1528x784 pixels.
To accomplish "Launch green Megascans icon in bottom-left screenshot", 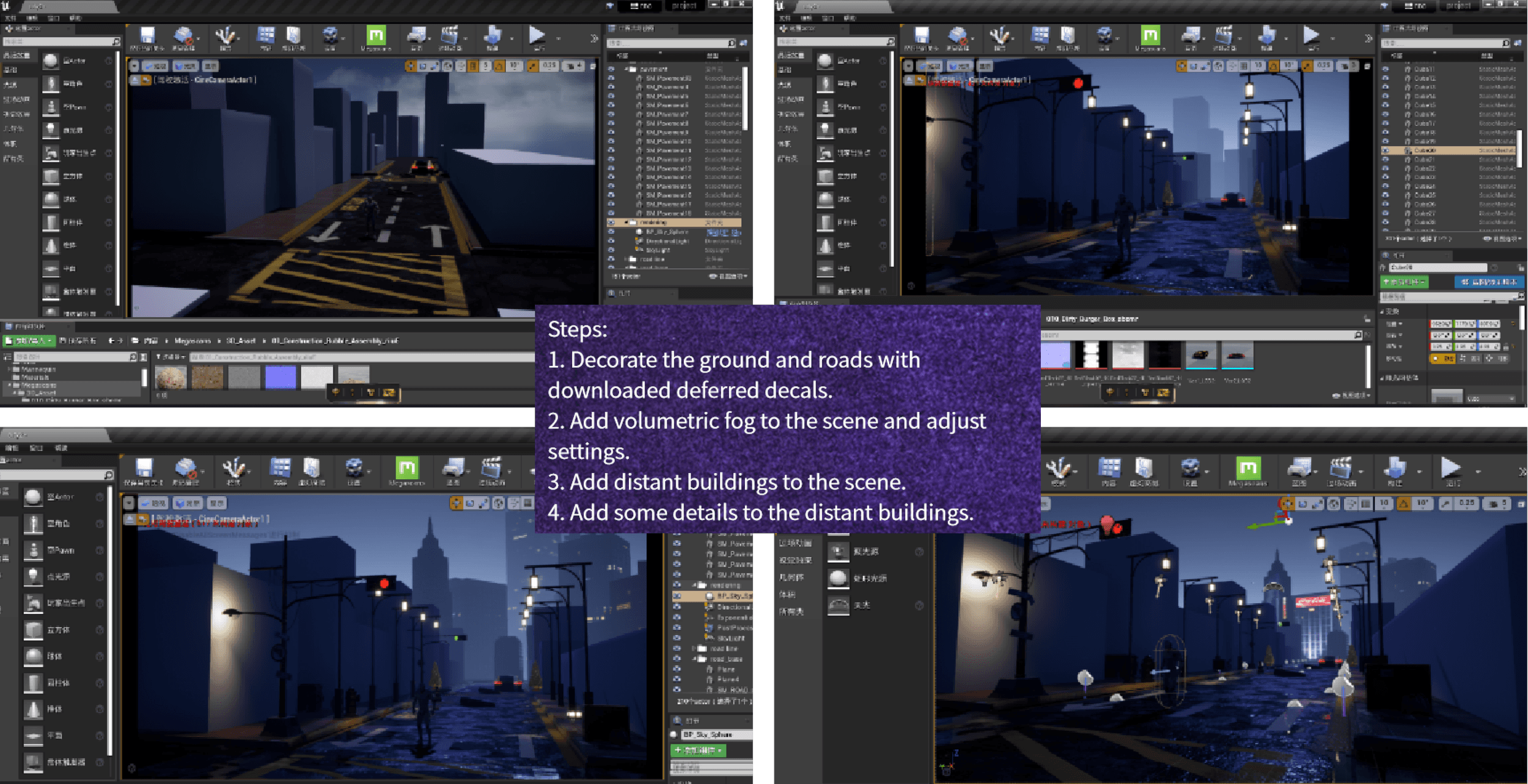I will (406, 469).
